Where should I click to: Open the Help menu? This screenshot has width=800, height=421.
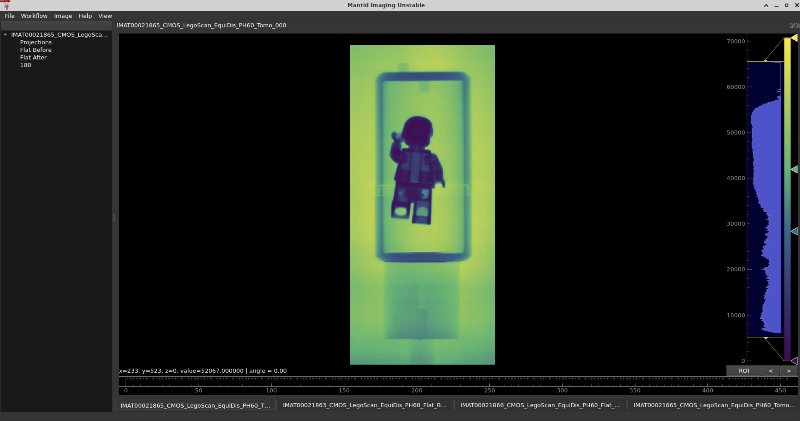tap(85, 16)
